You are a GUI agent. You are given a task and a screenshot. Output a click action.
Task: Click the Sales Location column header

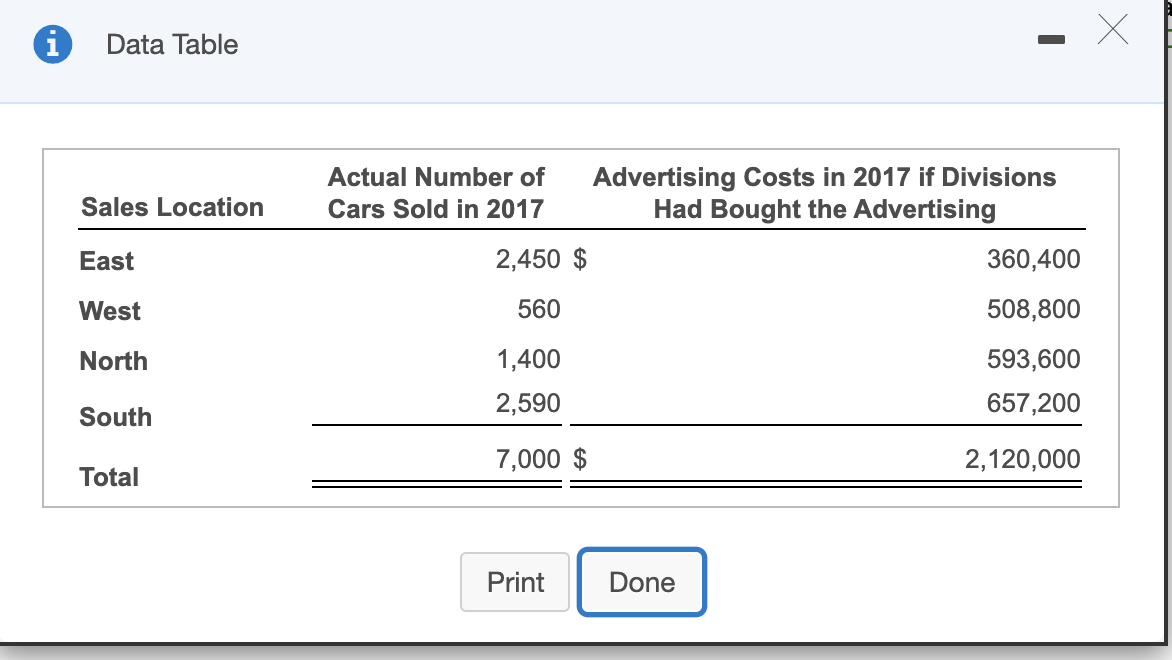(x=171, y=207)
